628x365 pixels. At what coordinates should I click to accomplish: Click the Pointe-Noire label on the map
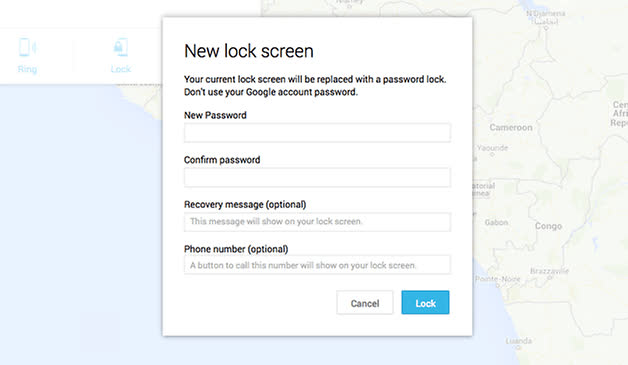click(497, 279)
